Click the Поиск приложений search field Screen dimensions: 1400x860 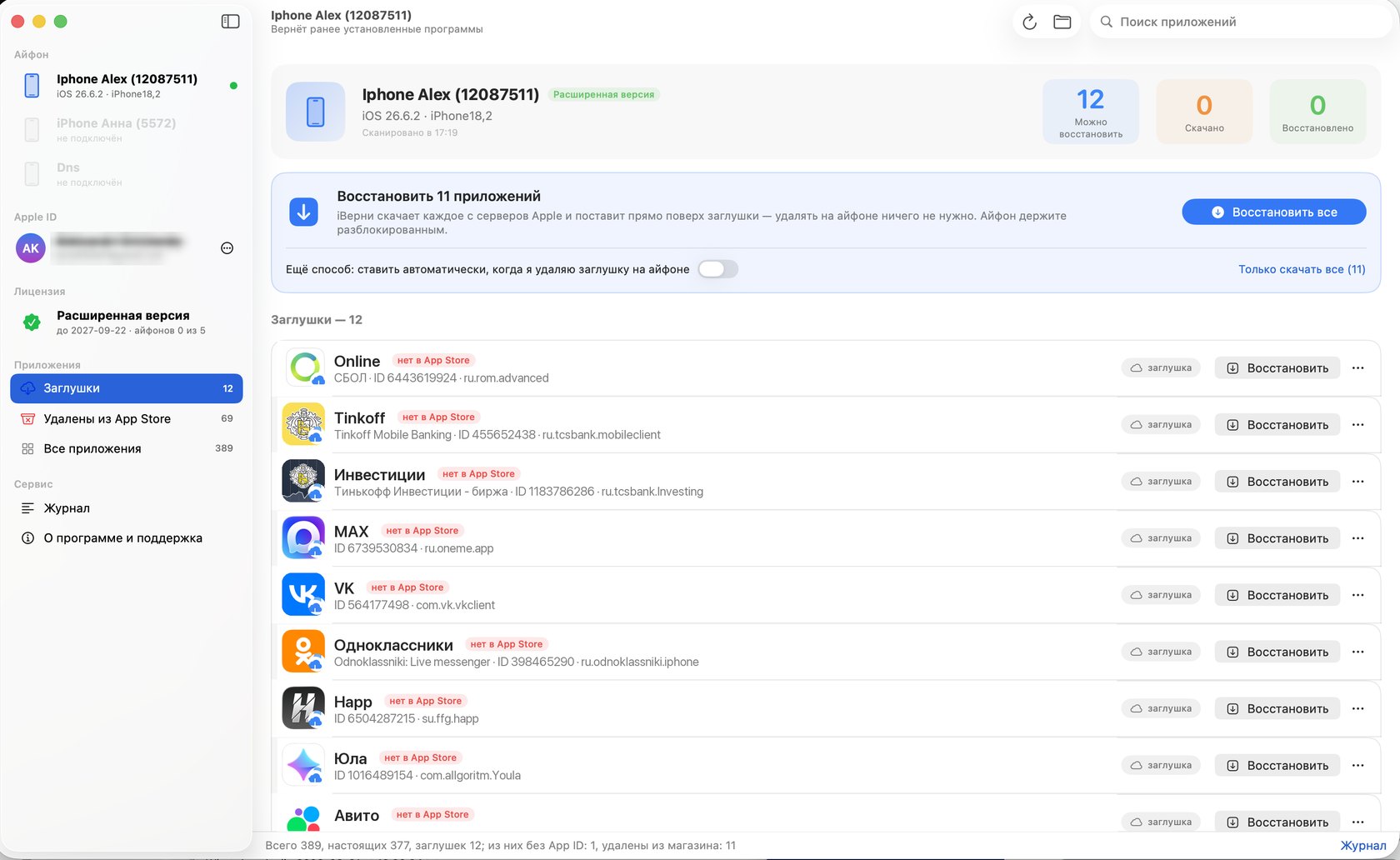point(1240,22)
